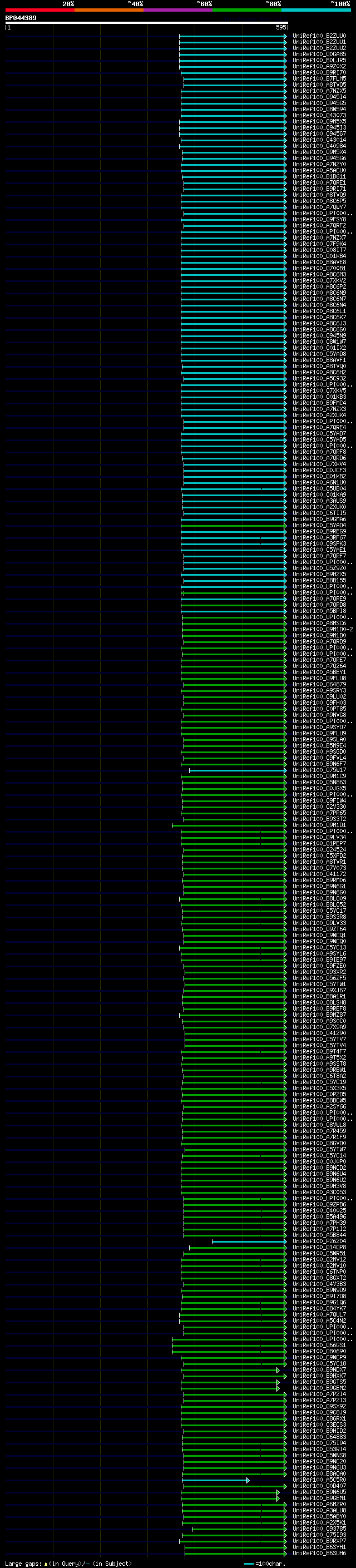Click the short cyan alignment bar for Q75W17
This screenshot has height=1568, width=356.
click(x=238, y=770)
